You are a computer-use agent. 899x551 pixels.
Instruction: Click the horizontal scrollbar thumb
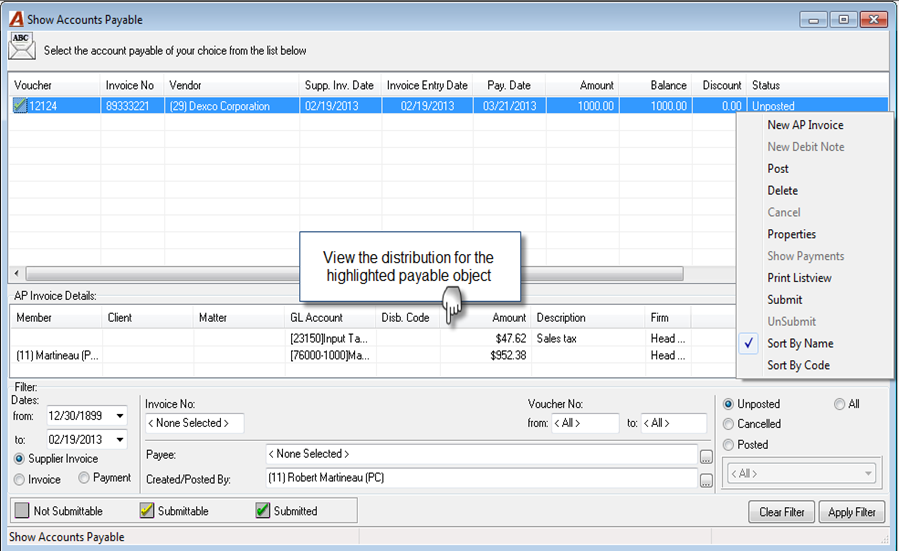pos(354,273)
